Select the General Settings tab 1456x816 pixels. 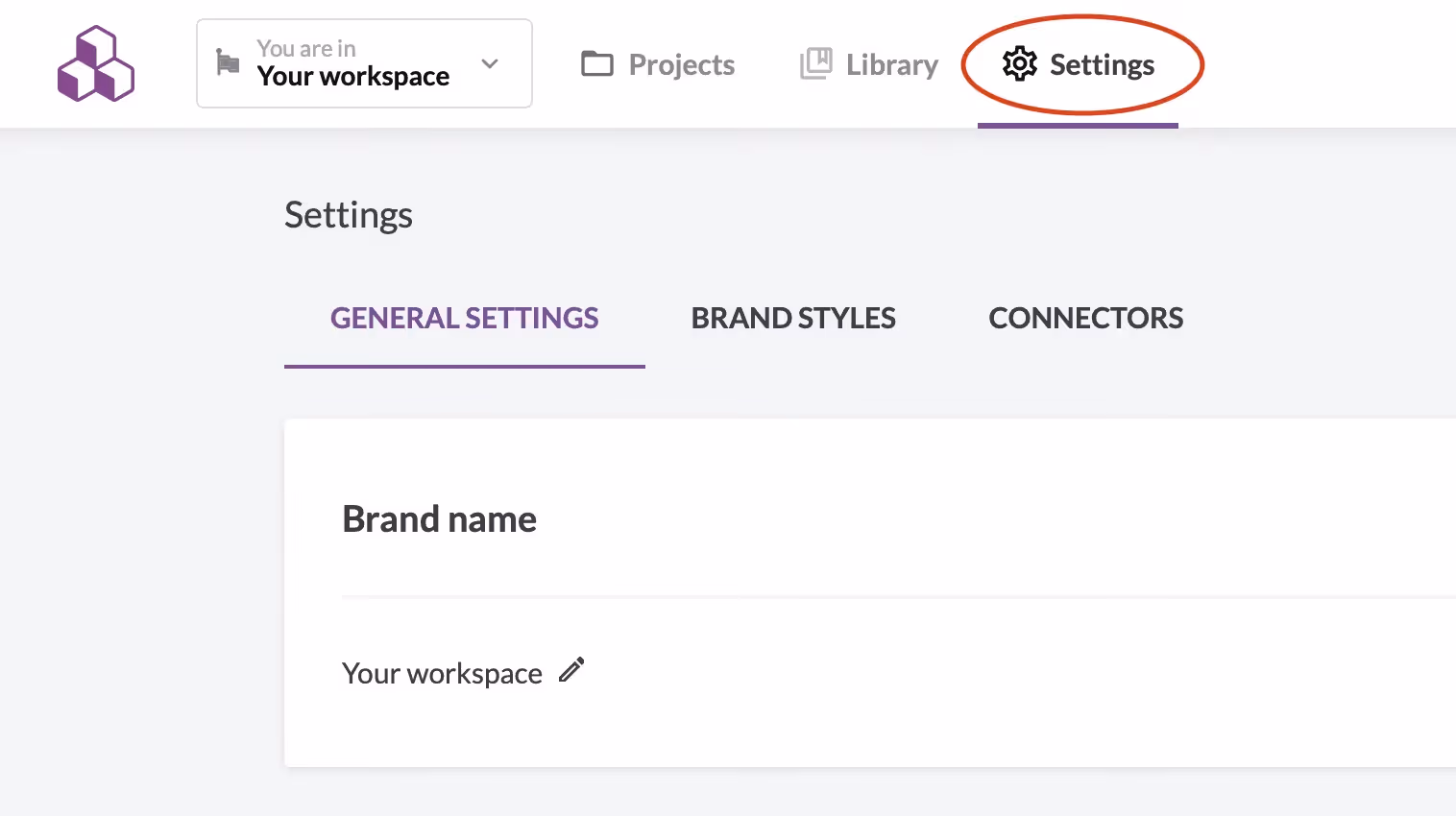point(465,319)
